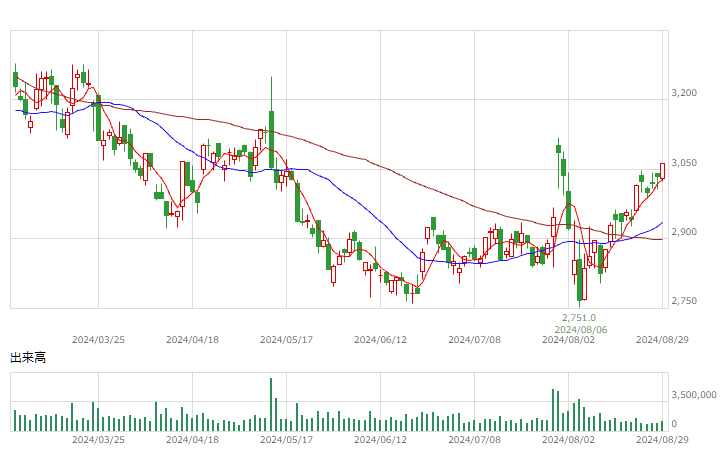721x457 pixels.
Task: Select the 2,751.0 low price annotation
Action: click(579, 318)
